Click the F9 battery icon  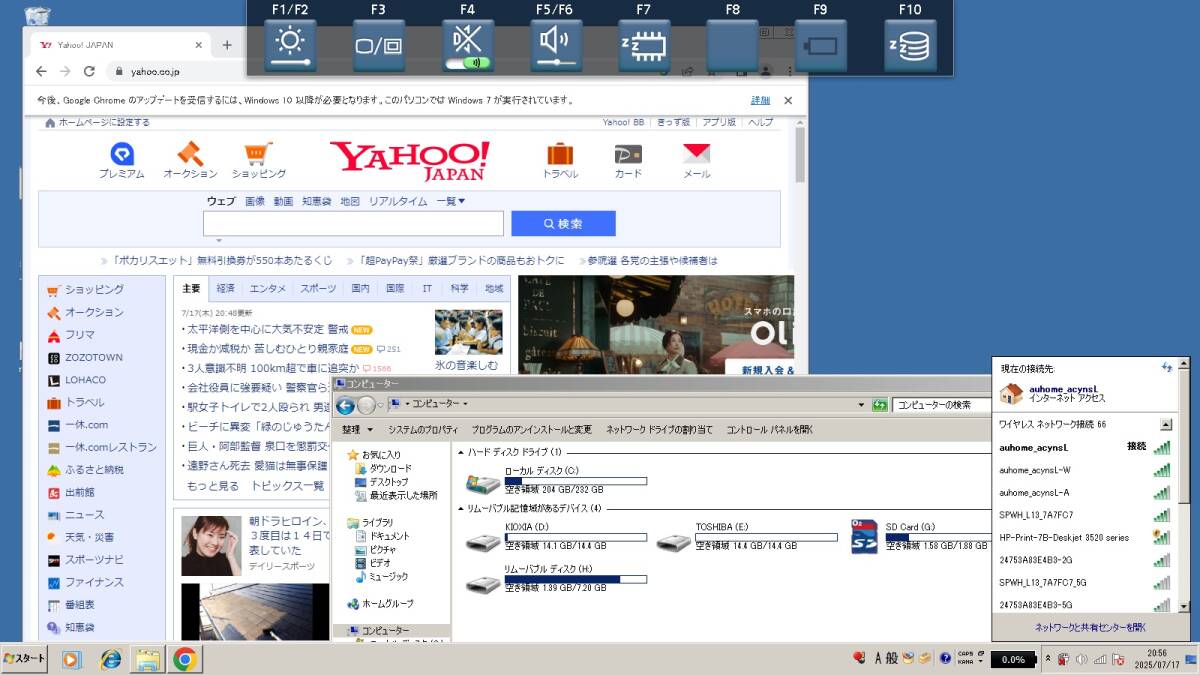click(x=821, y=46)
